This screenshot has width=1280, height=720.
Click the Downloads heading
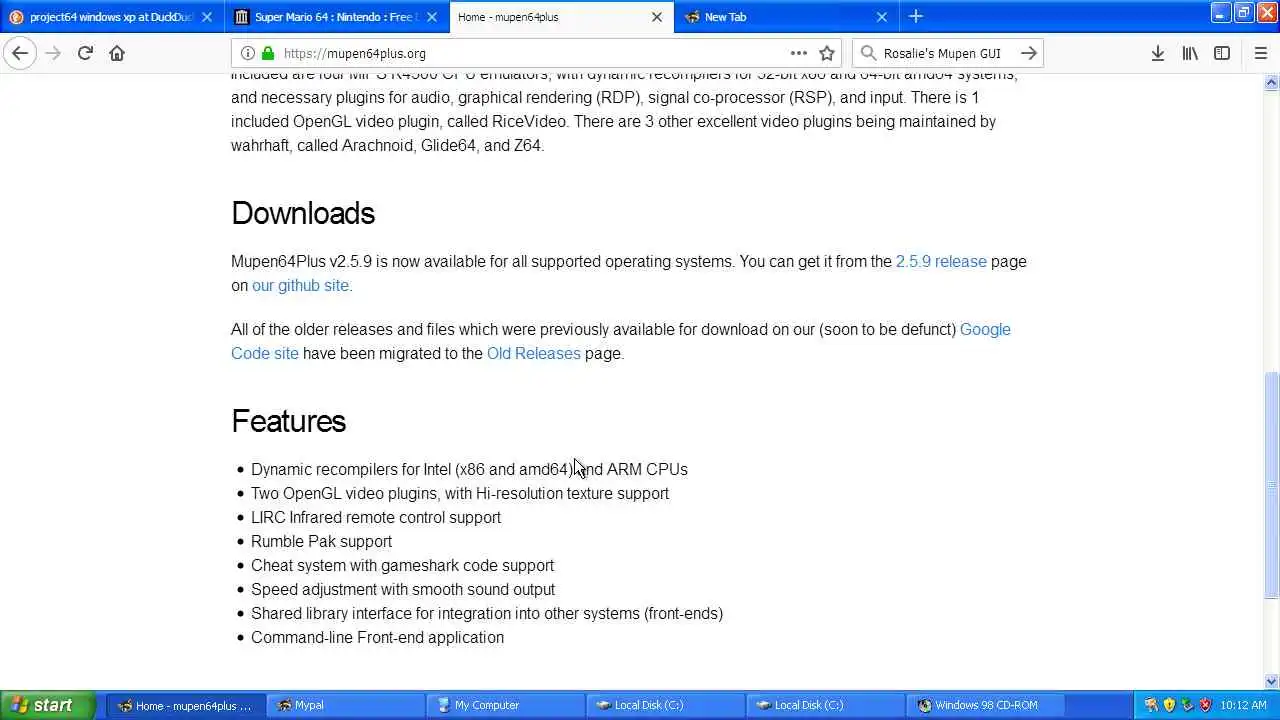(x=303, y=213)
